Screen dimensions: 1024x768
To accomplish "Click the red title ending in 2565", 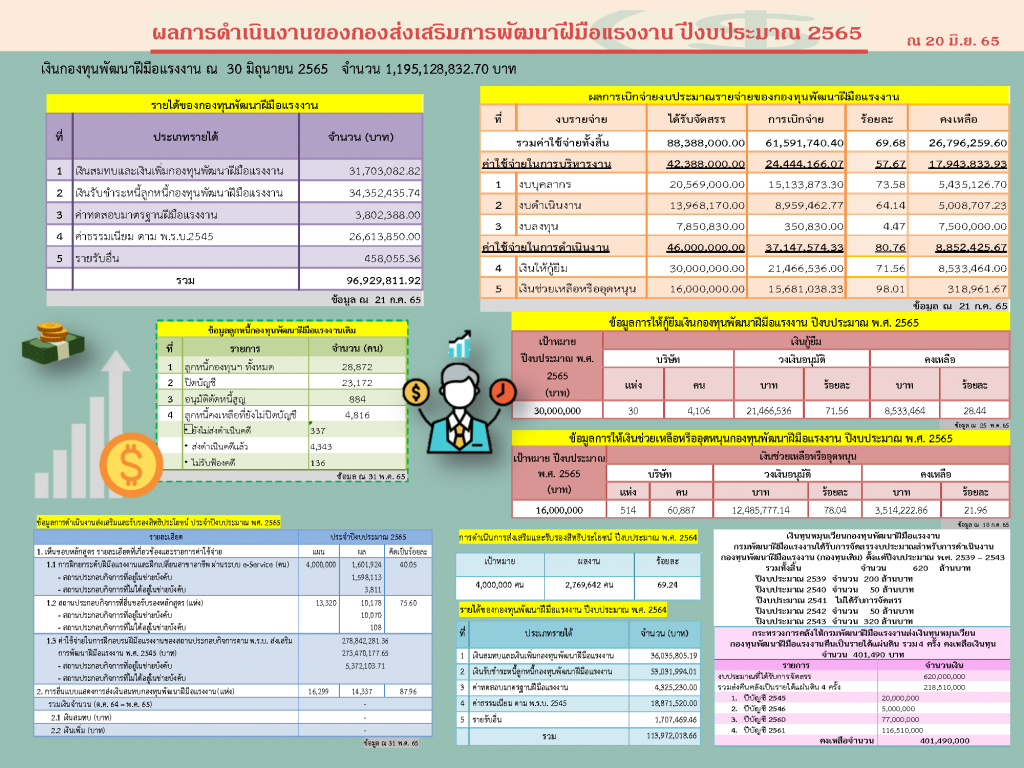I will [507, 33].
